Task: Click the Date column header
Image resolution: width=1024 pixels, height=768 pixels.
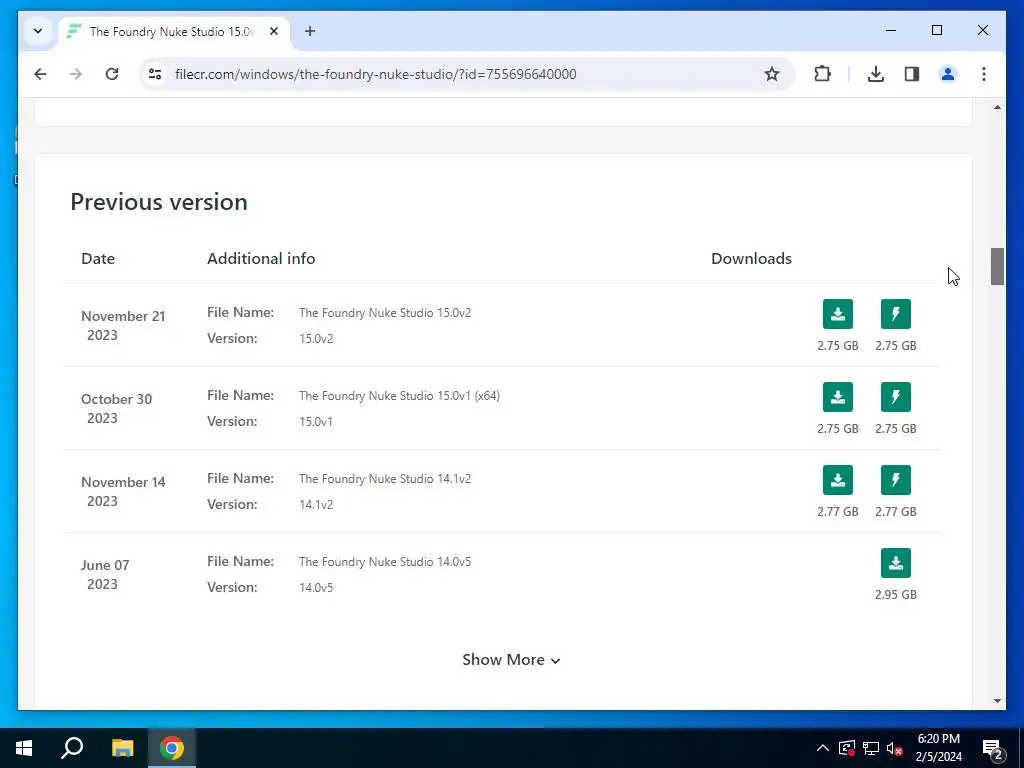Action: [x=98, y=259]
